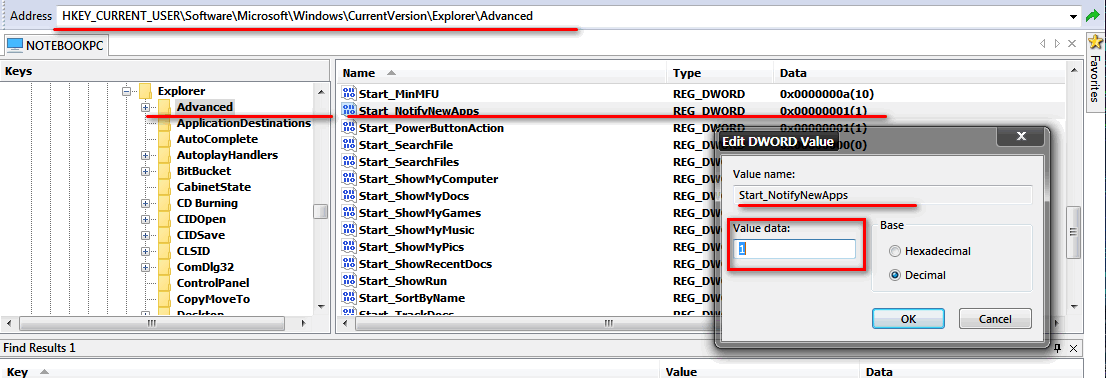This screenshot has width=1106, height=378.
Task: Click the Keys tree scroll-up arrow
Action: pos(321,92)
